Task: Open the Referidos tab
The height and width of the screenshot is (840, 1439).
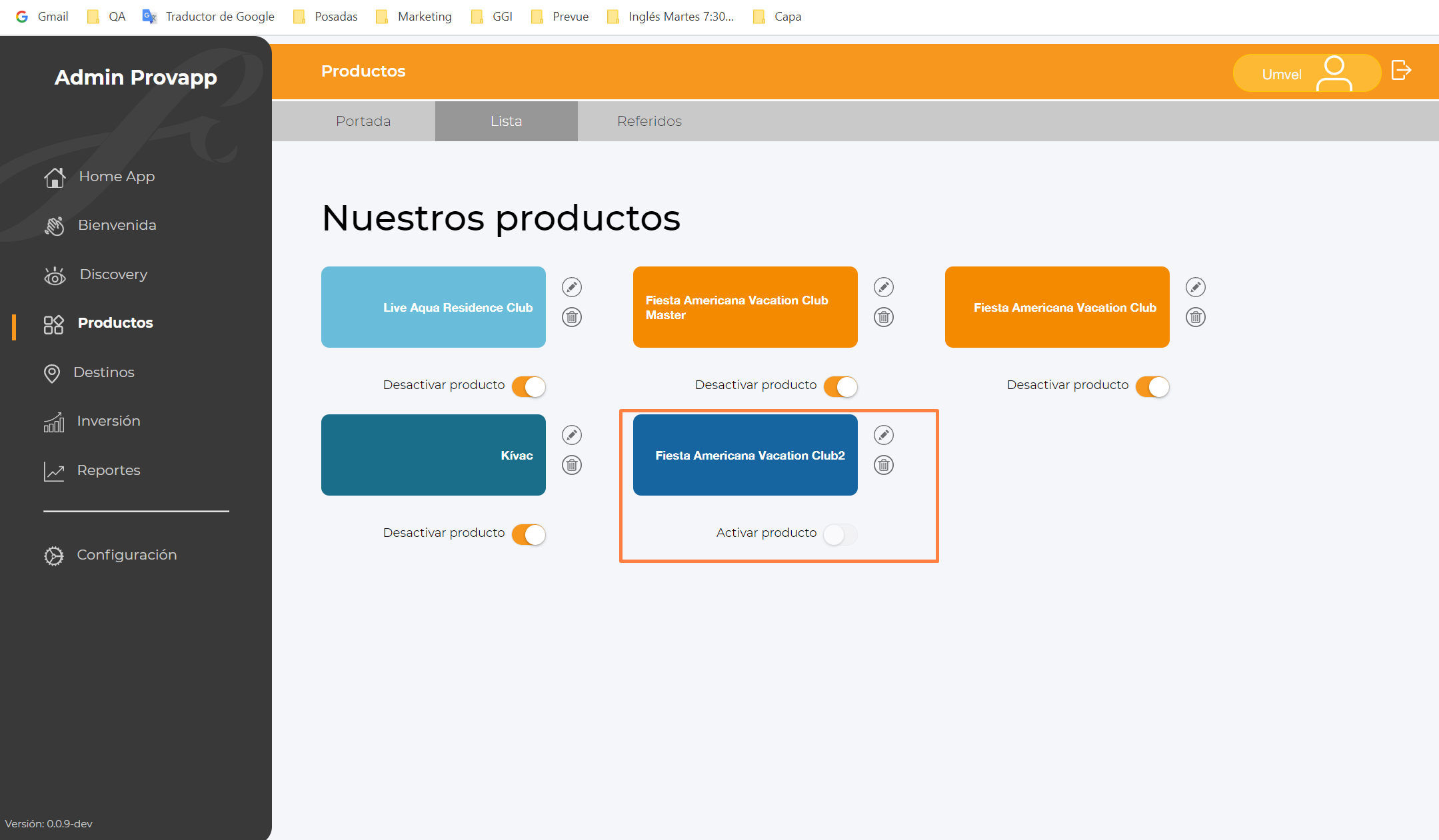Action: pyautogui.click(x=649, y=121)
